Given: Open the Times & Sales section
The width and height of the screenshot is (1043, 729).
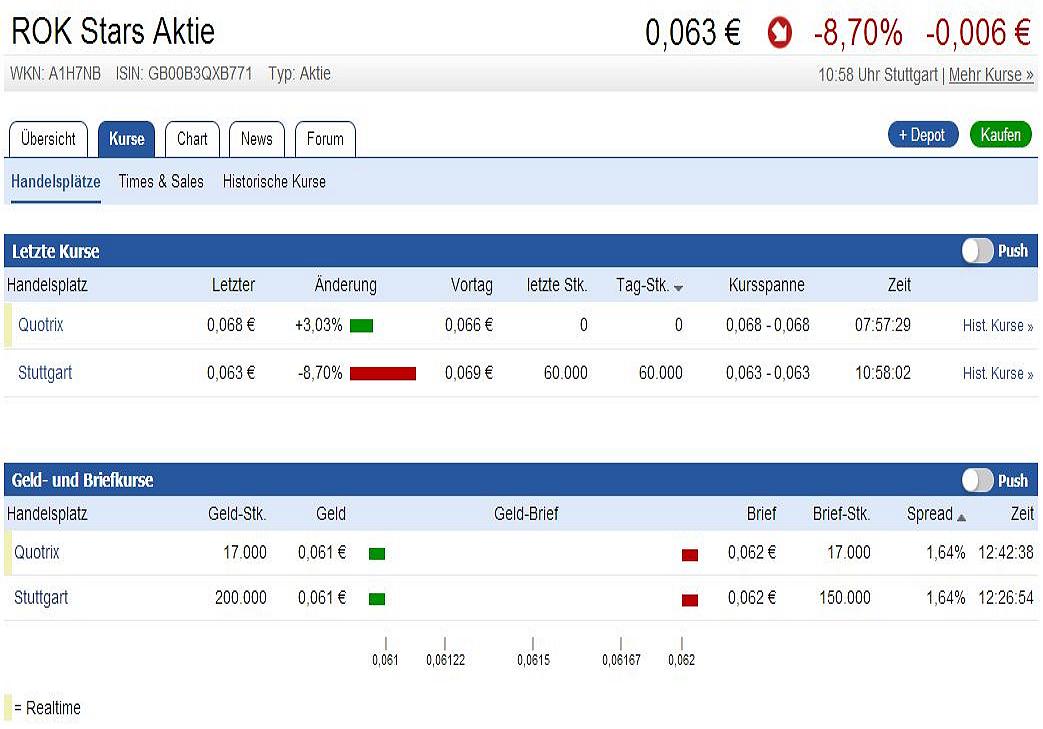Looking at the screenshot, I should click(160, 182).
